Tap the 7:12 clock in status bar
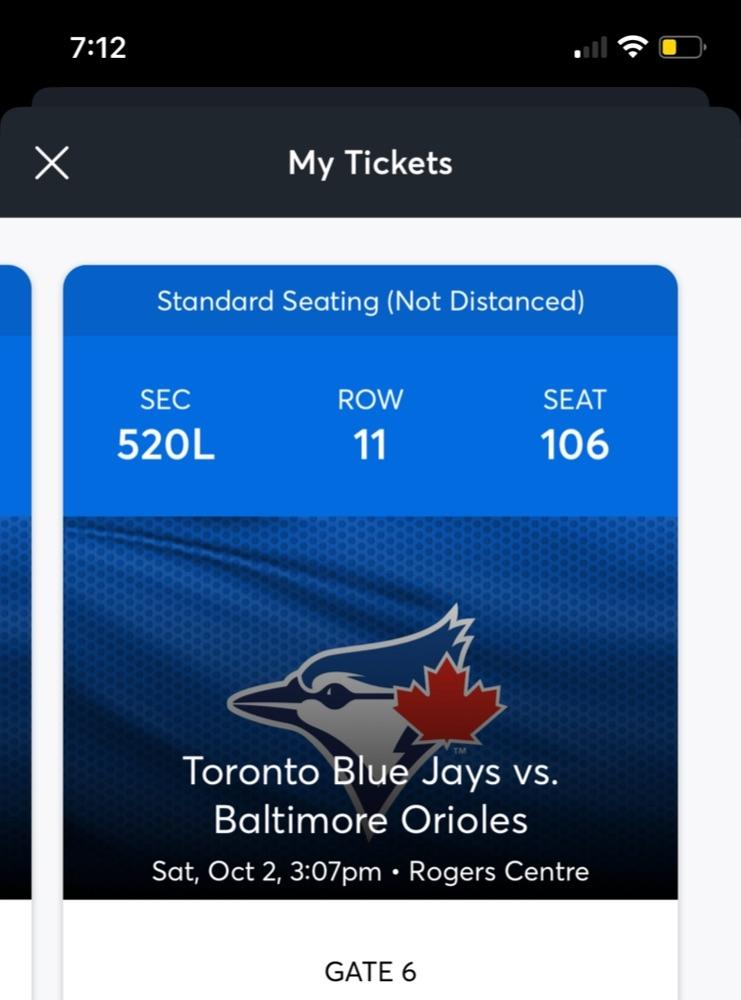This screenshot has height=1000, width=741. coord(98,47)
